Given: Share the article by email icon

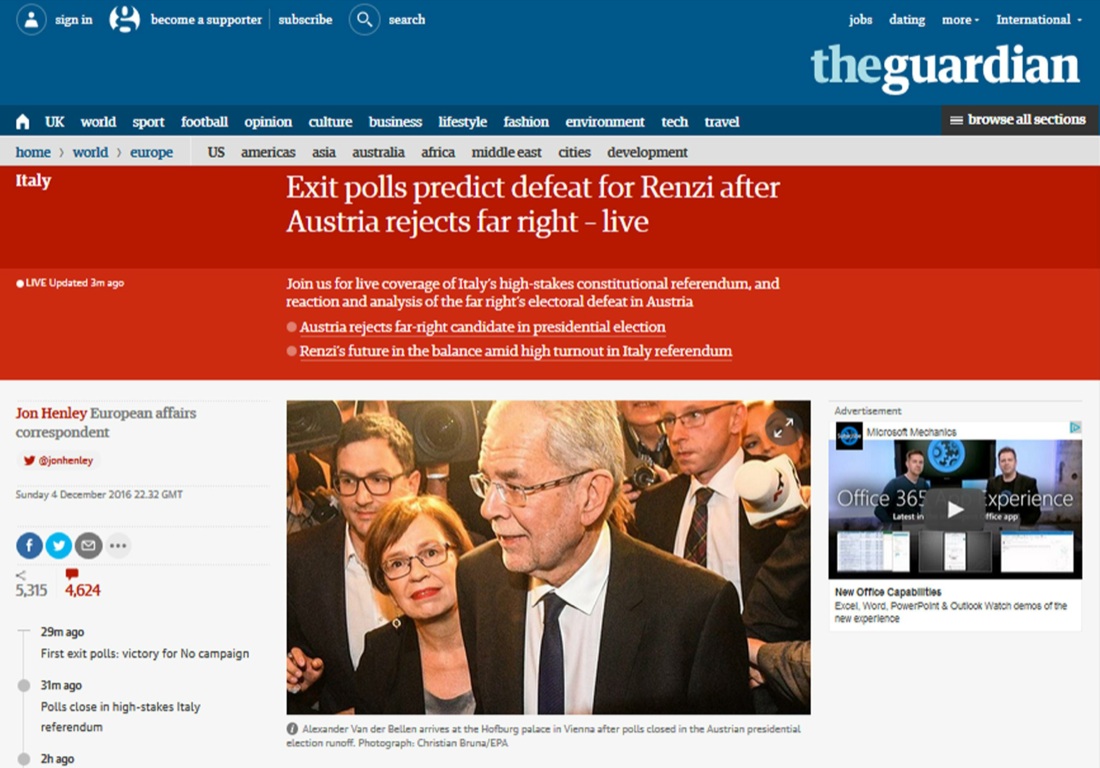Looking at the screenshot, I should [x=88, y=545].
